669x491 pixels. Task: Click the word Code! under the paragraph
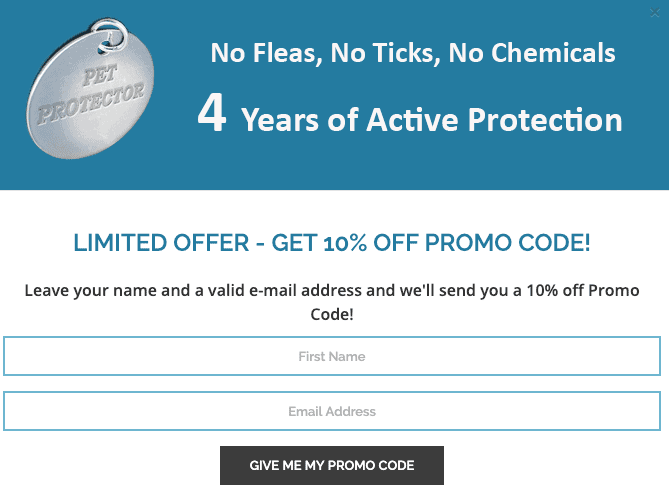332,314
